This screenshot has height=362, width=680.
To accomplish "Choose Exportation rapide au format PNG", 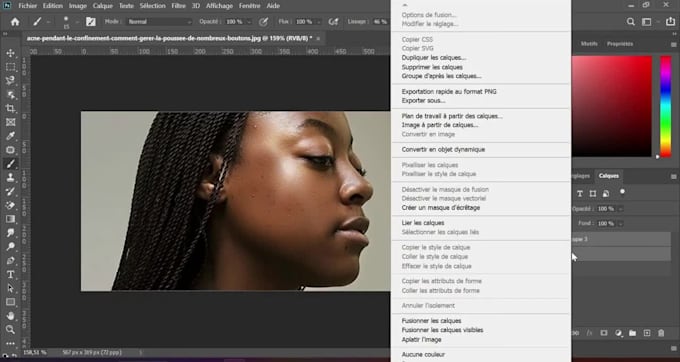I will point(449,91).
